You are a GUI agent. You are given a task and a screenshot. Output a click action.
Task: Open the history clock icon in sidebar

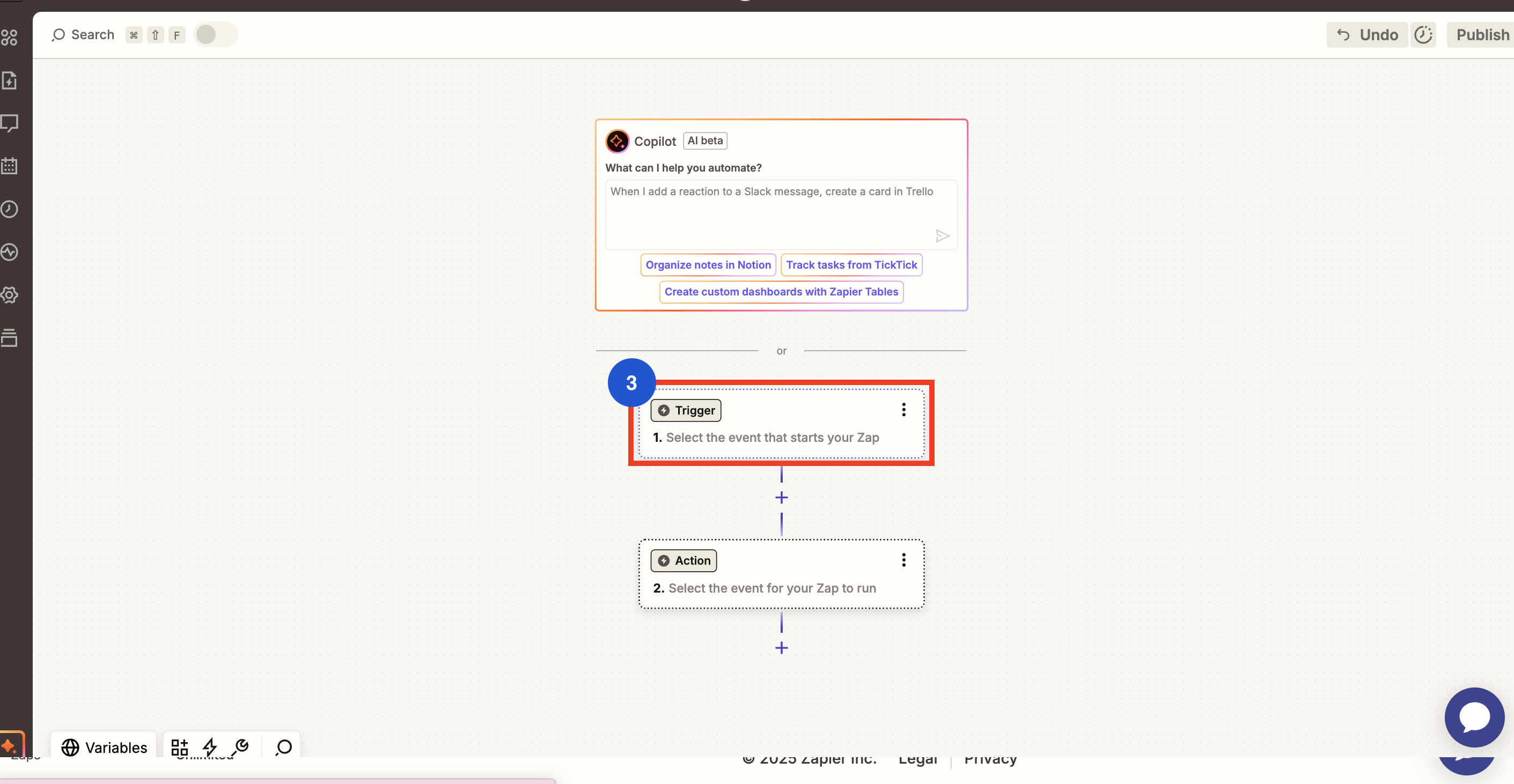(x=9, y=209)
